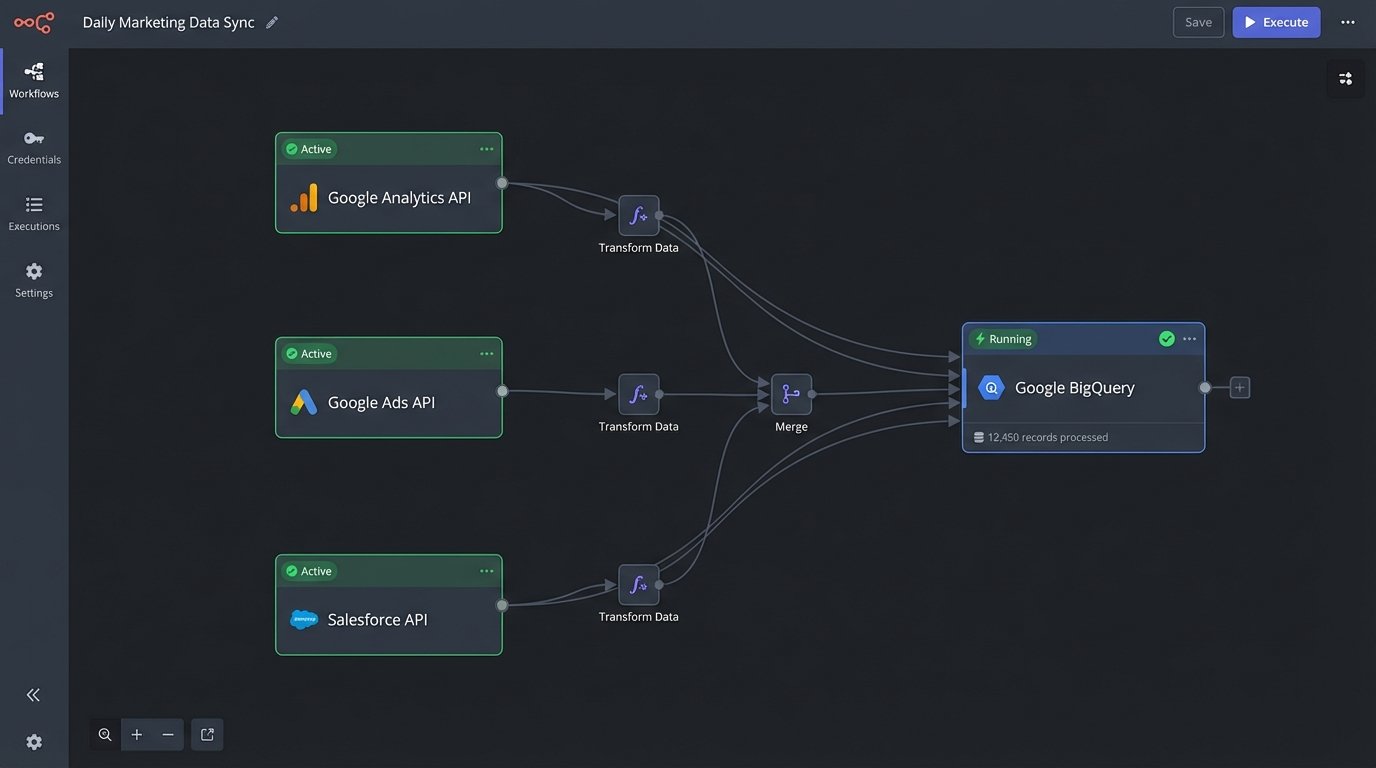Toggle Active status on Google Analytics API node
1376x768 pixels.
310,148
